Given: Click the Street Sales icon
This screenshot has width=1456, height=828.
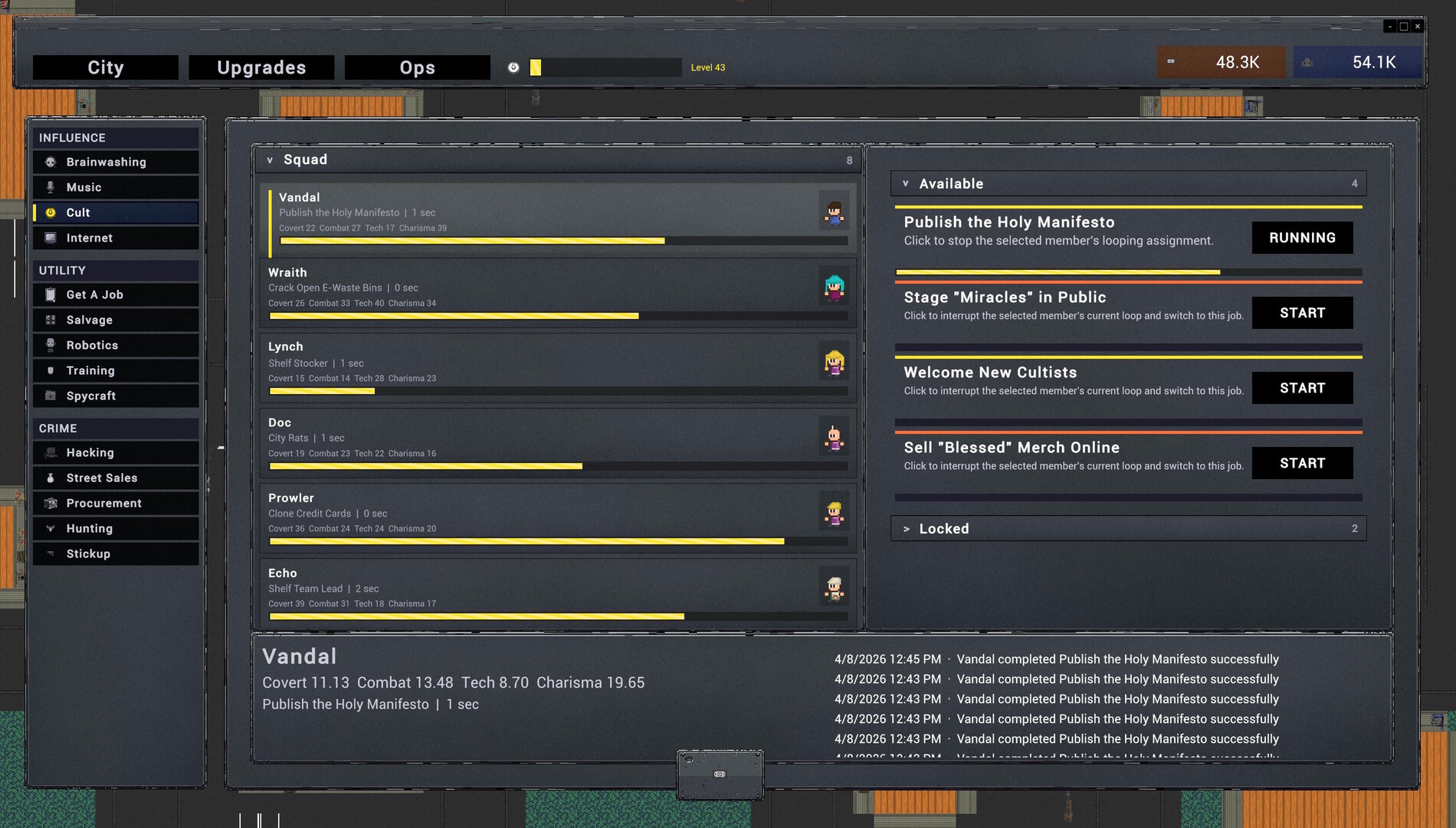Looking at the screenshot, I should (51, 478).
